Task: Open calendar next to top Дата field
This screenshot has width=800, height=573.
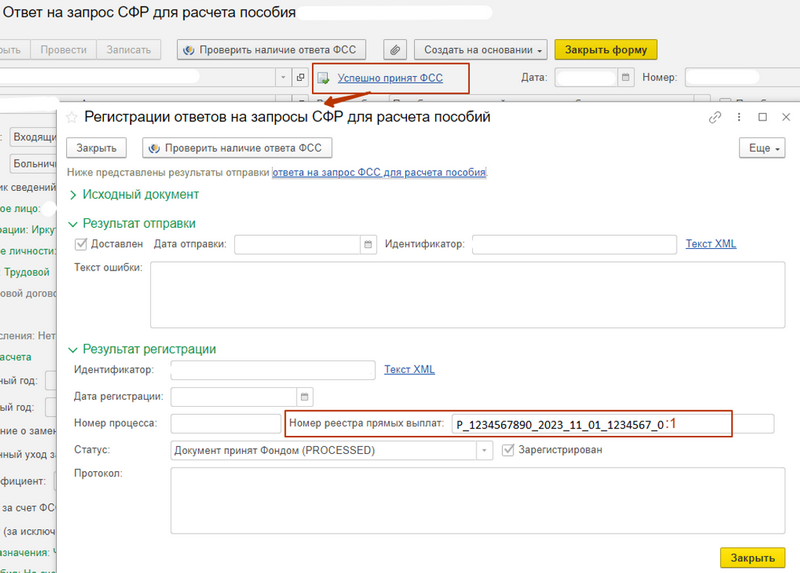Action: pyautogui.click(x=626, y=77)
